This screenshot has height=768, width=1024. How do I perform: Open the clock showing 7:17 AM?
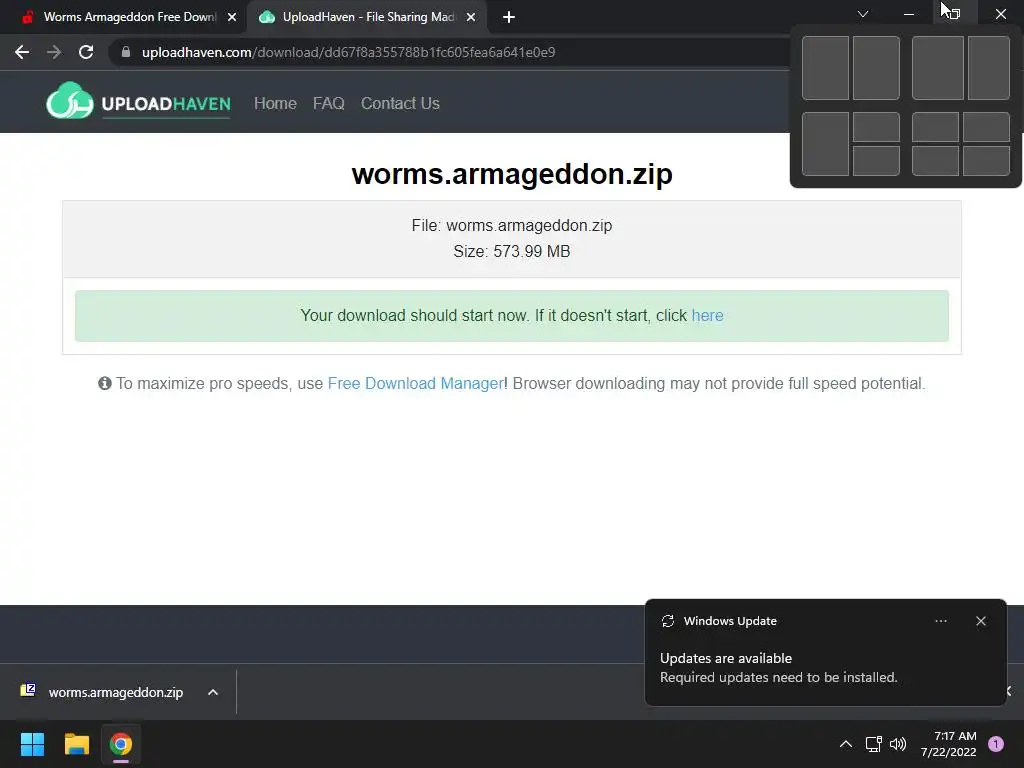949,744
